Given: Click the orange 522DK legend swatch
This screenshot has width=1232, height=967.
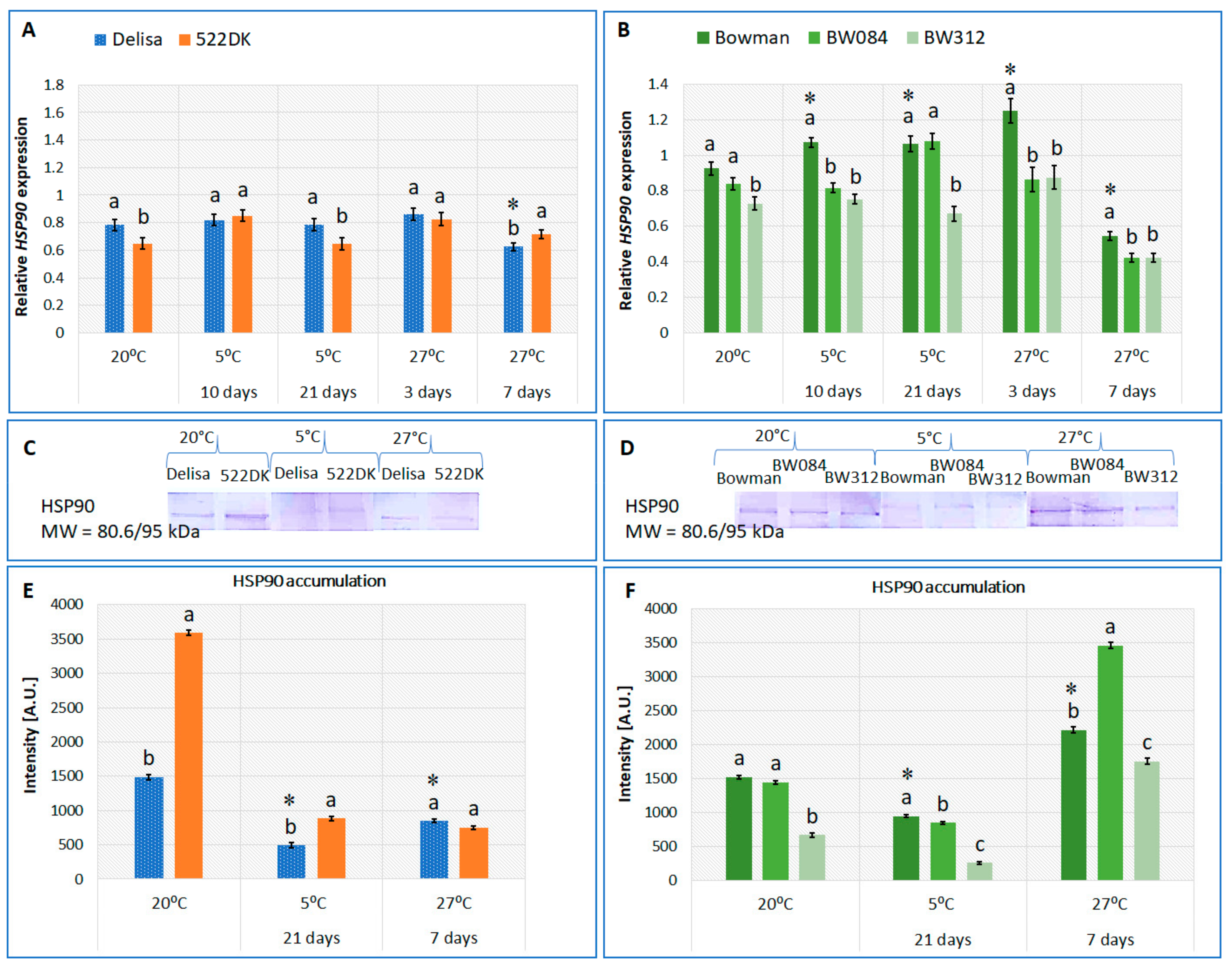Looking at the screenshot, I should [x=185, y=40].
